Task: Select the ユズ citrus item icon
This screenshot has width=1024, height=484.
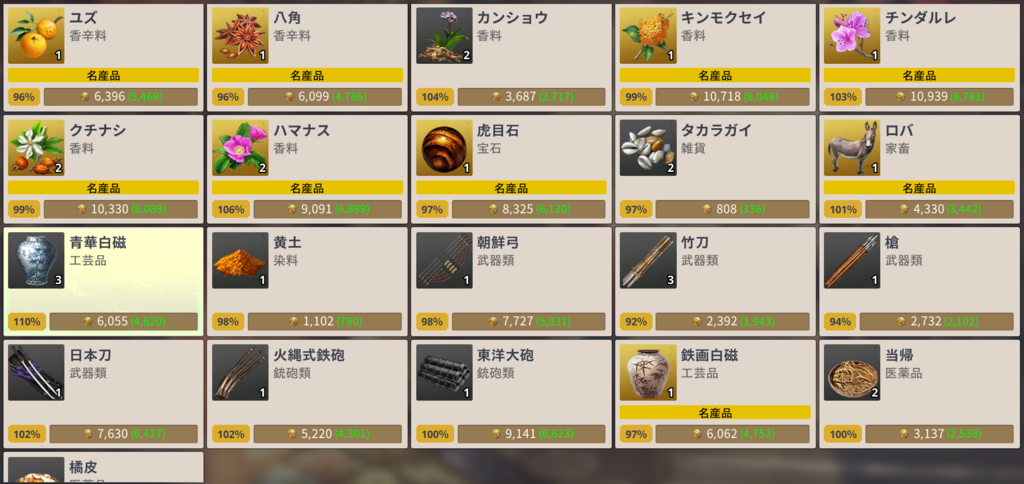Action: (36, 35)
